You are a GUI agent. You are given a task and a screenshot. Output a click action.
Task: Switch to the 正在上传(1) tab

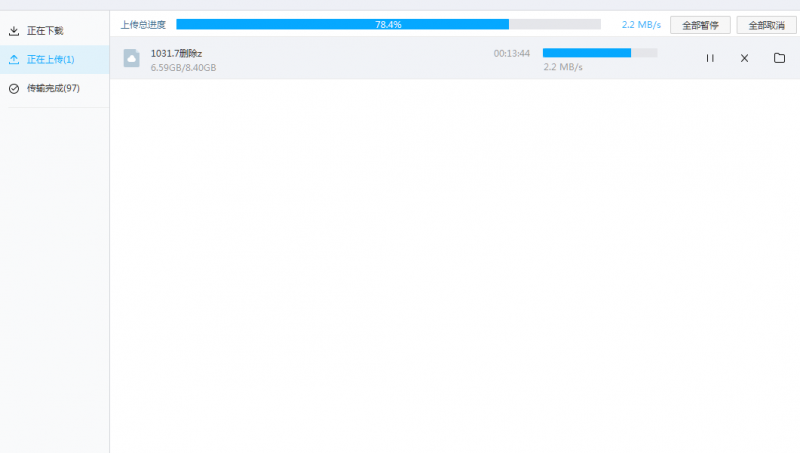click(50, 60)
